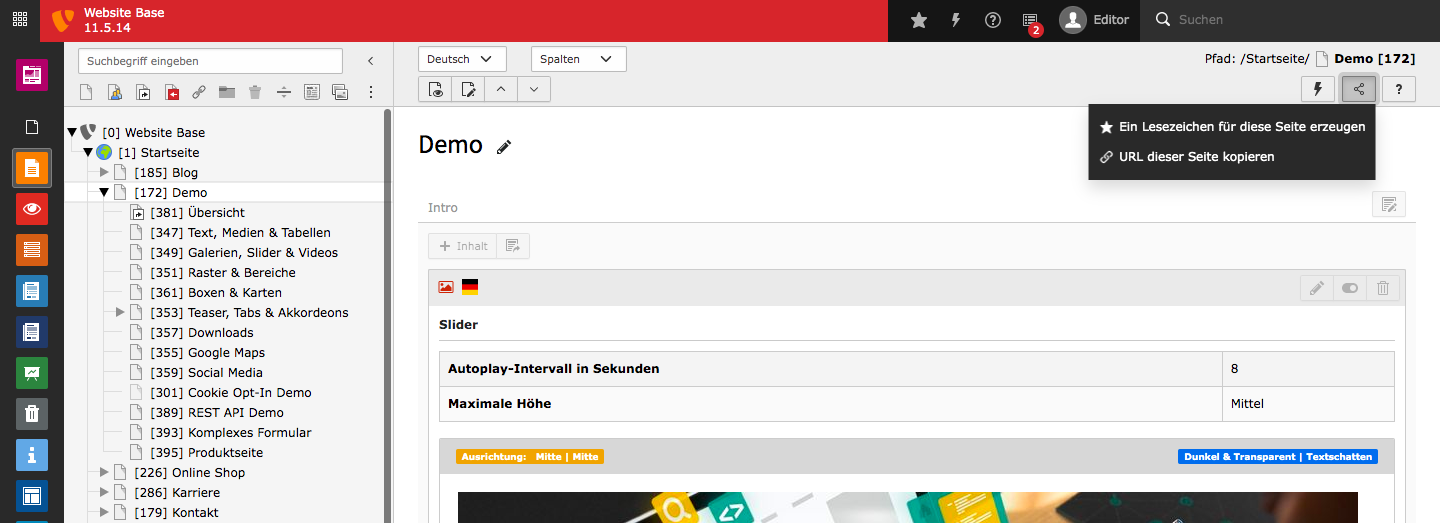The image size is (1440, 523).
Task: Open the light blue document module icon
Action: click(32, 291)
